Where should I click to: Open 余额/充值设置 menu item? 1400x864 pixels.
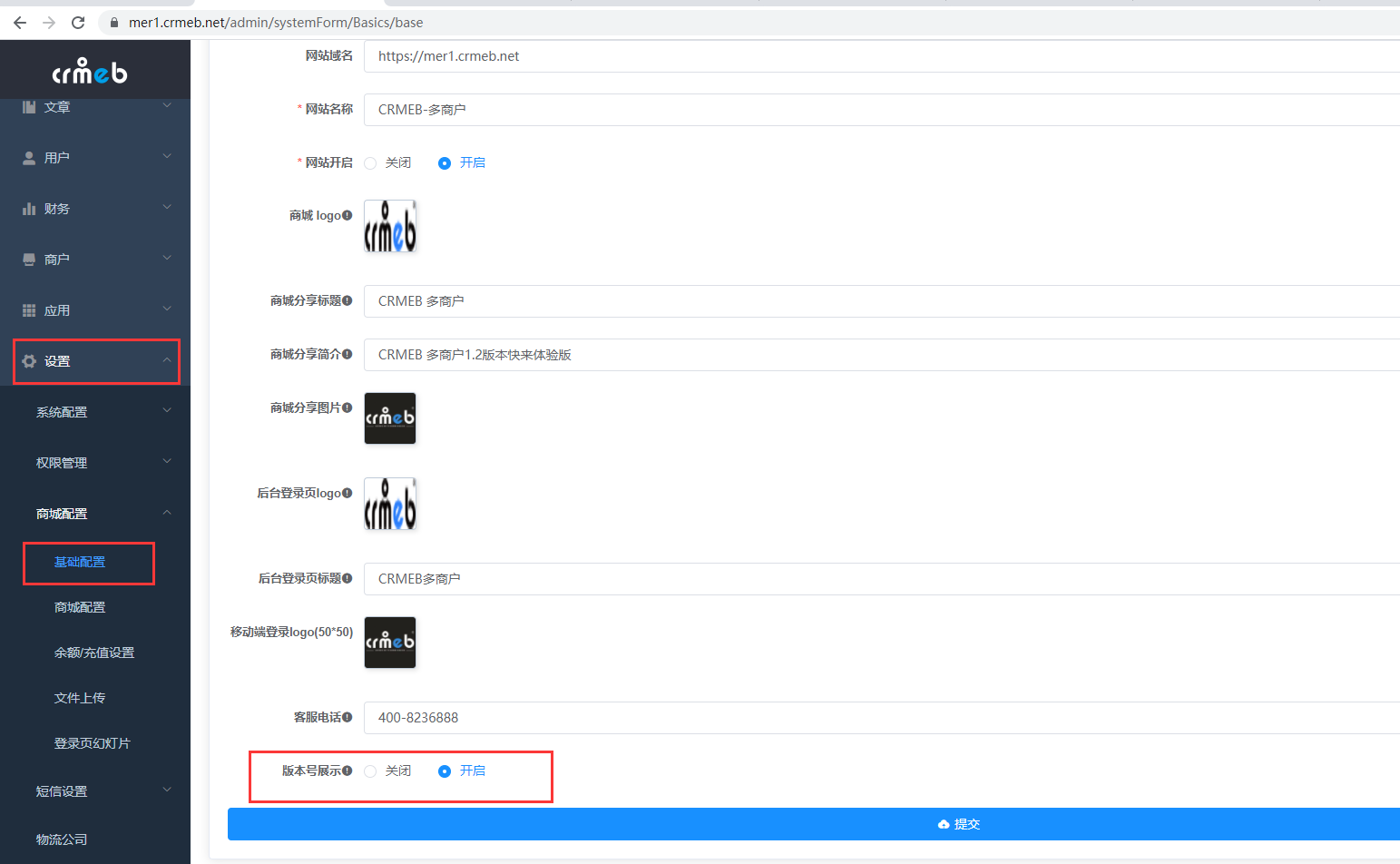[94, 653]
